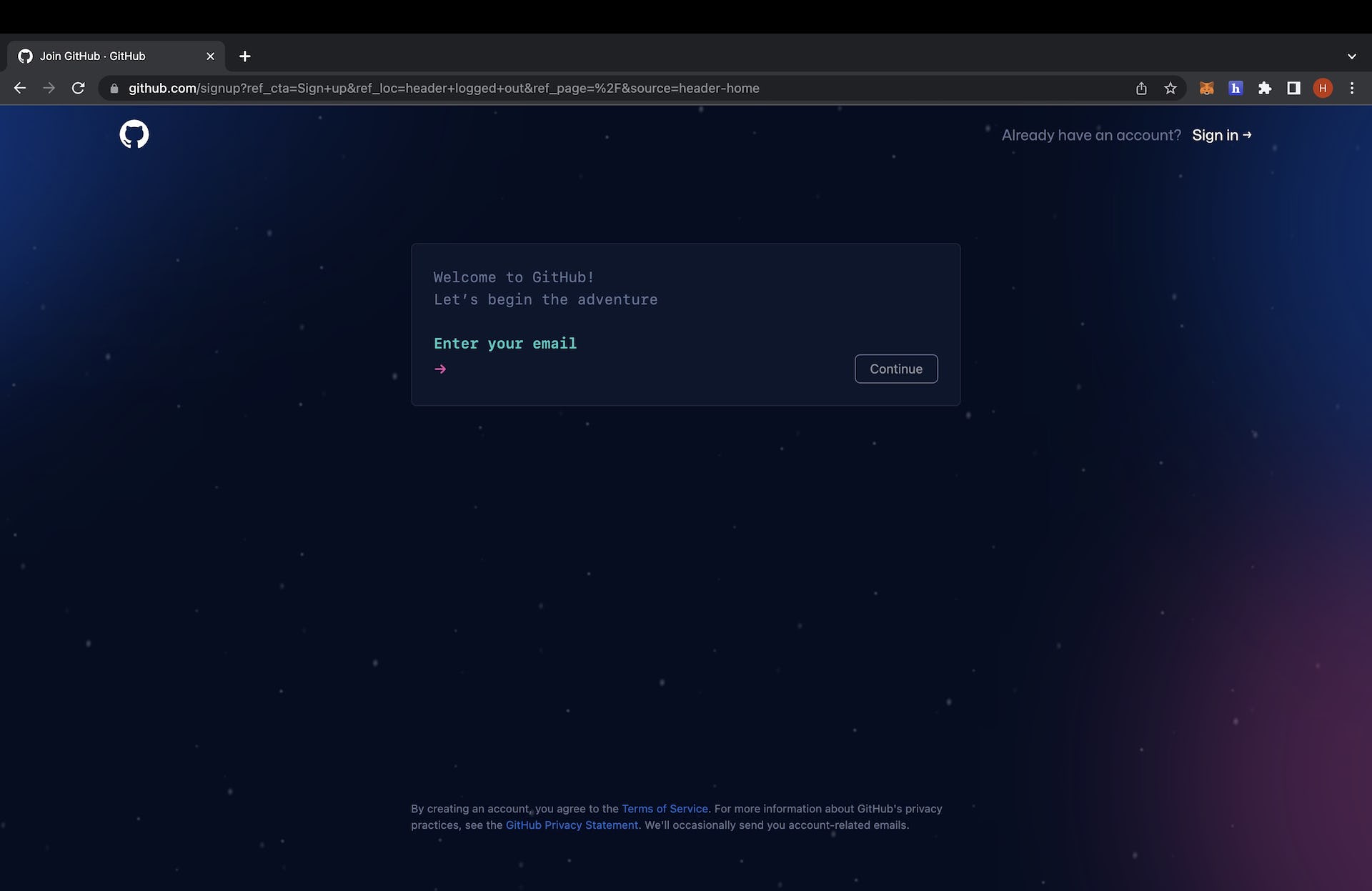Bookmark this page with the star
The width and height of the screenshot is (1372, 891).
tap(1170, 88)
